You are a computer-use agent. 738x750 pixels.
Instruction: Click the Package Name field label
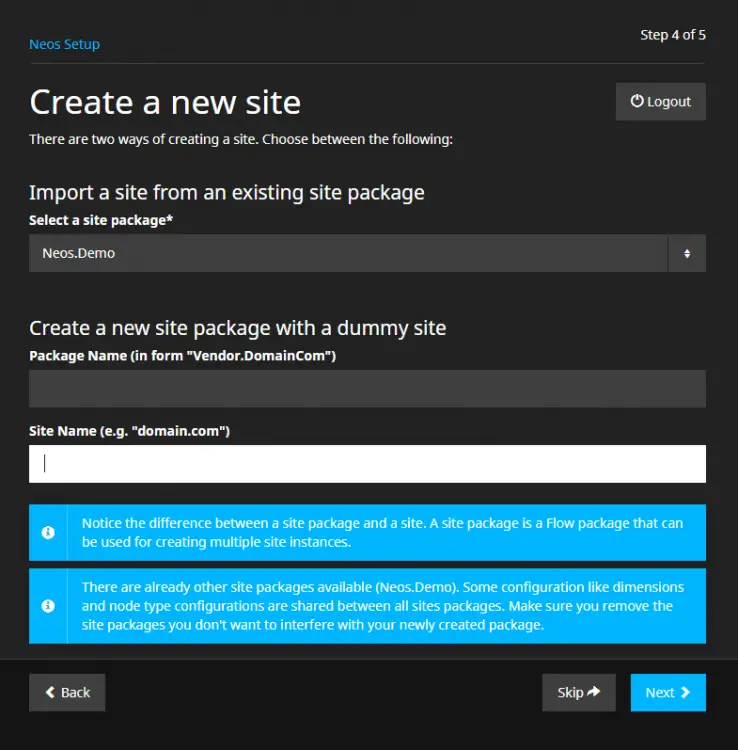[x=182, y=356]
